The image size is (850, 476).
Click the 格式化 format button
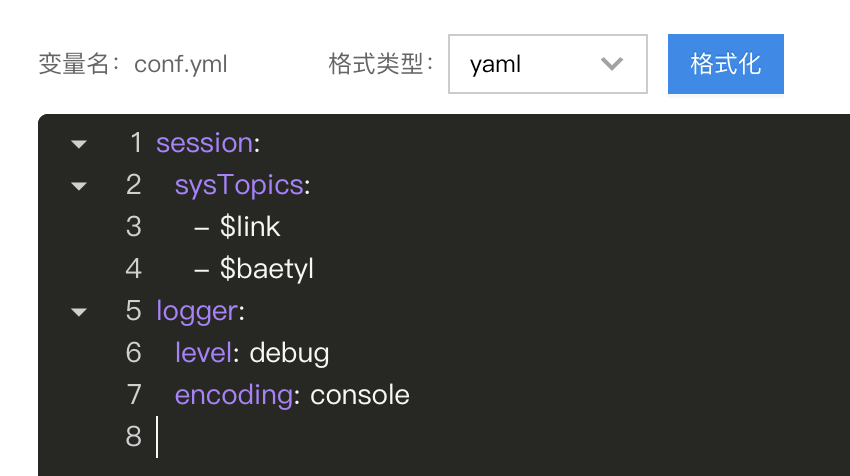(x=725, y=64)
